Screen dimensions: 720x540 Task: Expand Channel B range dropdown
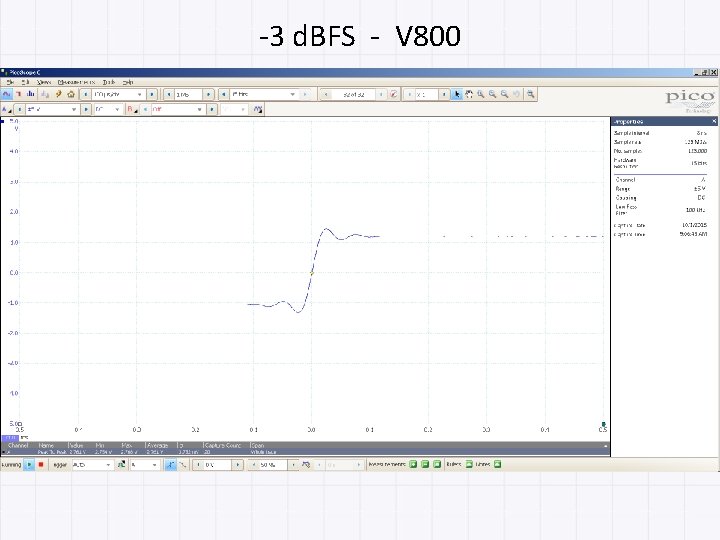pyautogui.click(x=199, y=109)
